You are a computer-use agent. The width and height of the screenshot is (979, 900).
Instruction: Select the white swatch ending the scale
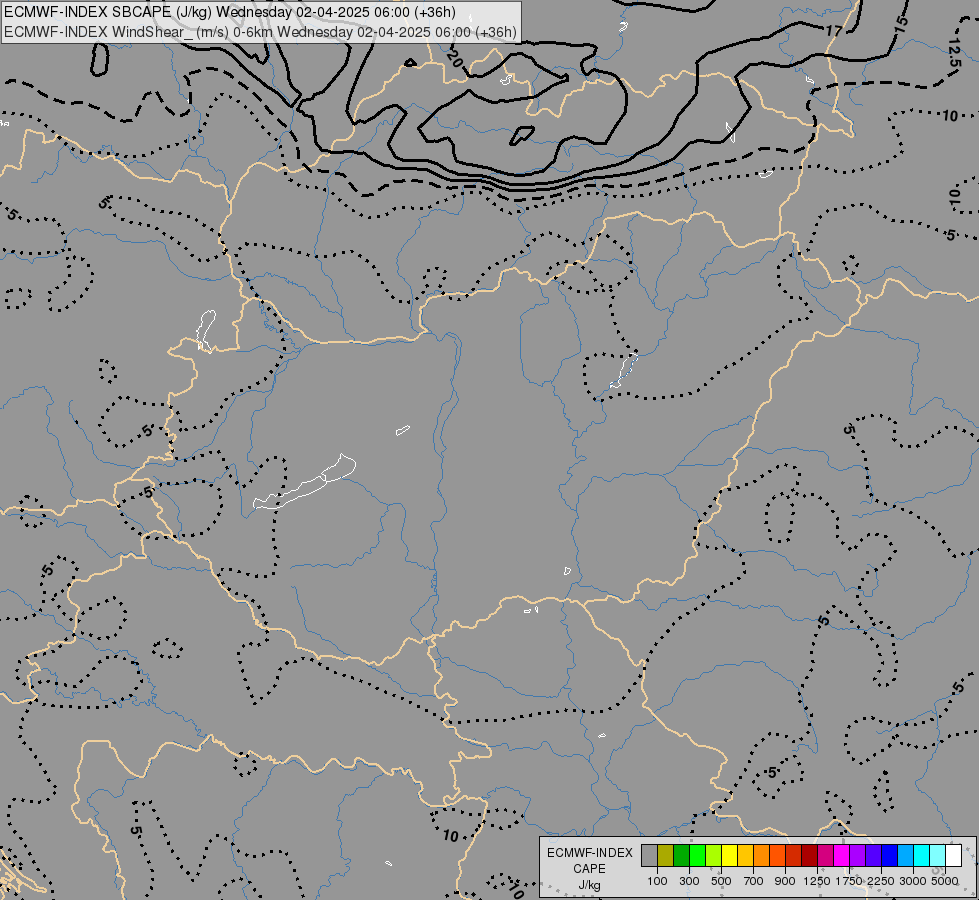click(x=953, y=855)
